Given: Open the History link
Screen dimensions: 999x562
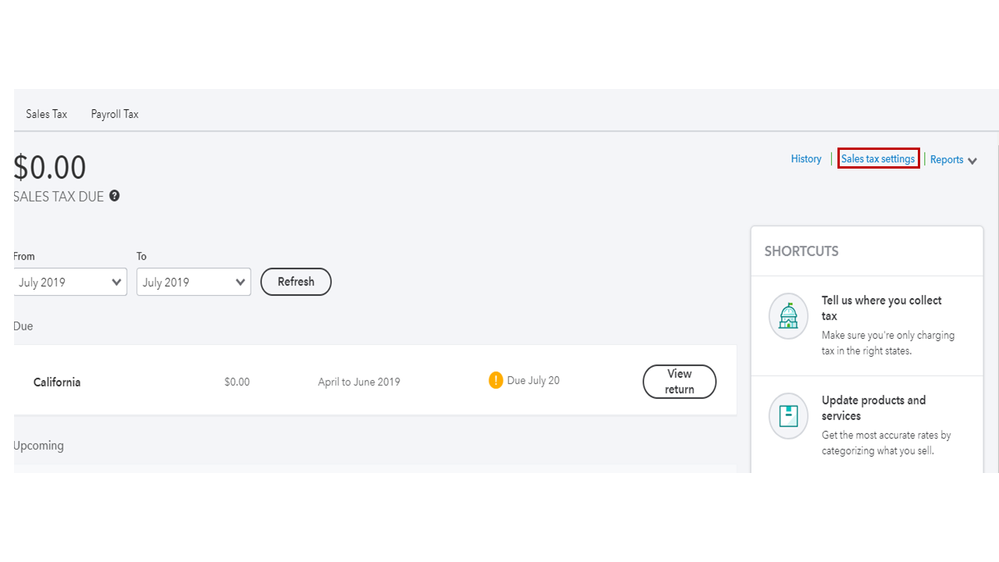Looking at the screenshot, I should (806, 159).
